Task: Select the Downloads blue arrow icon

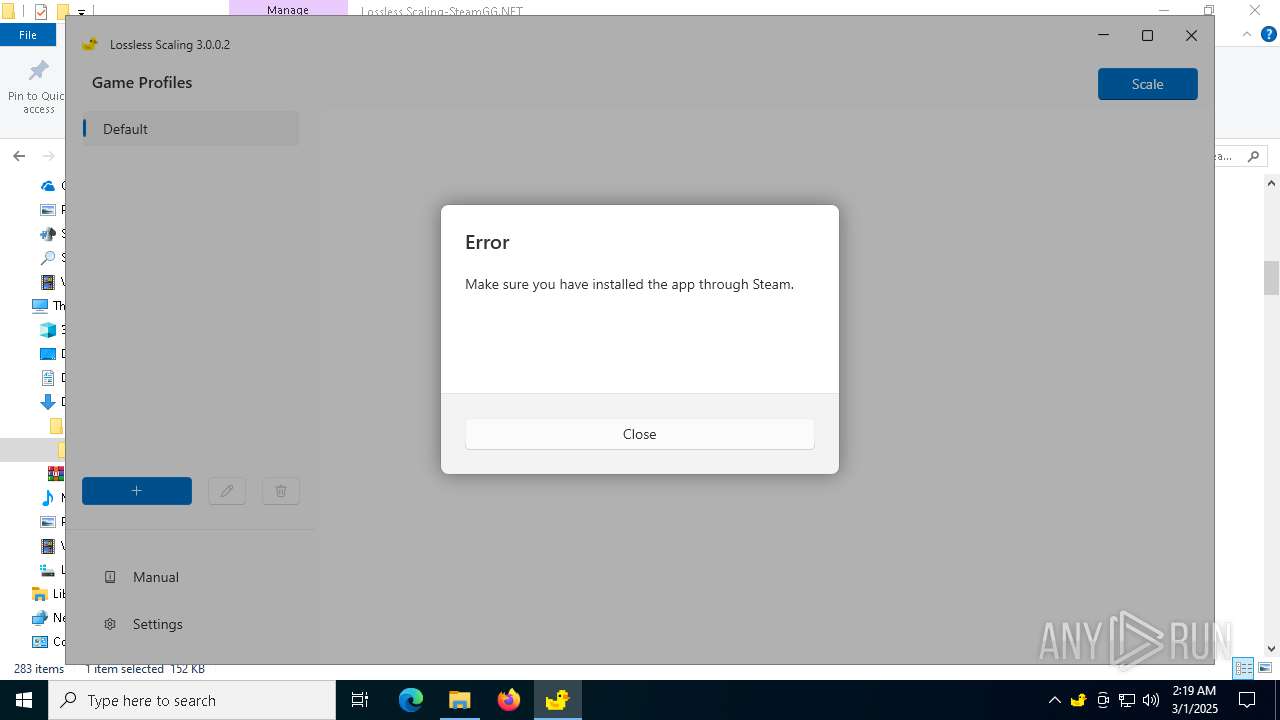Action: tap(47, 402)
